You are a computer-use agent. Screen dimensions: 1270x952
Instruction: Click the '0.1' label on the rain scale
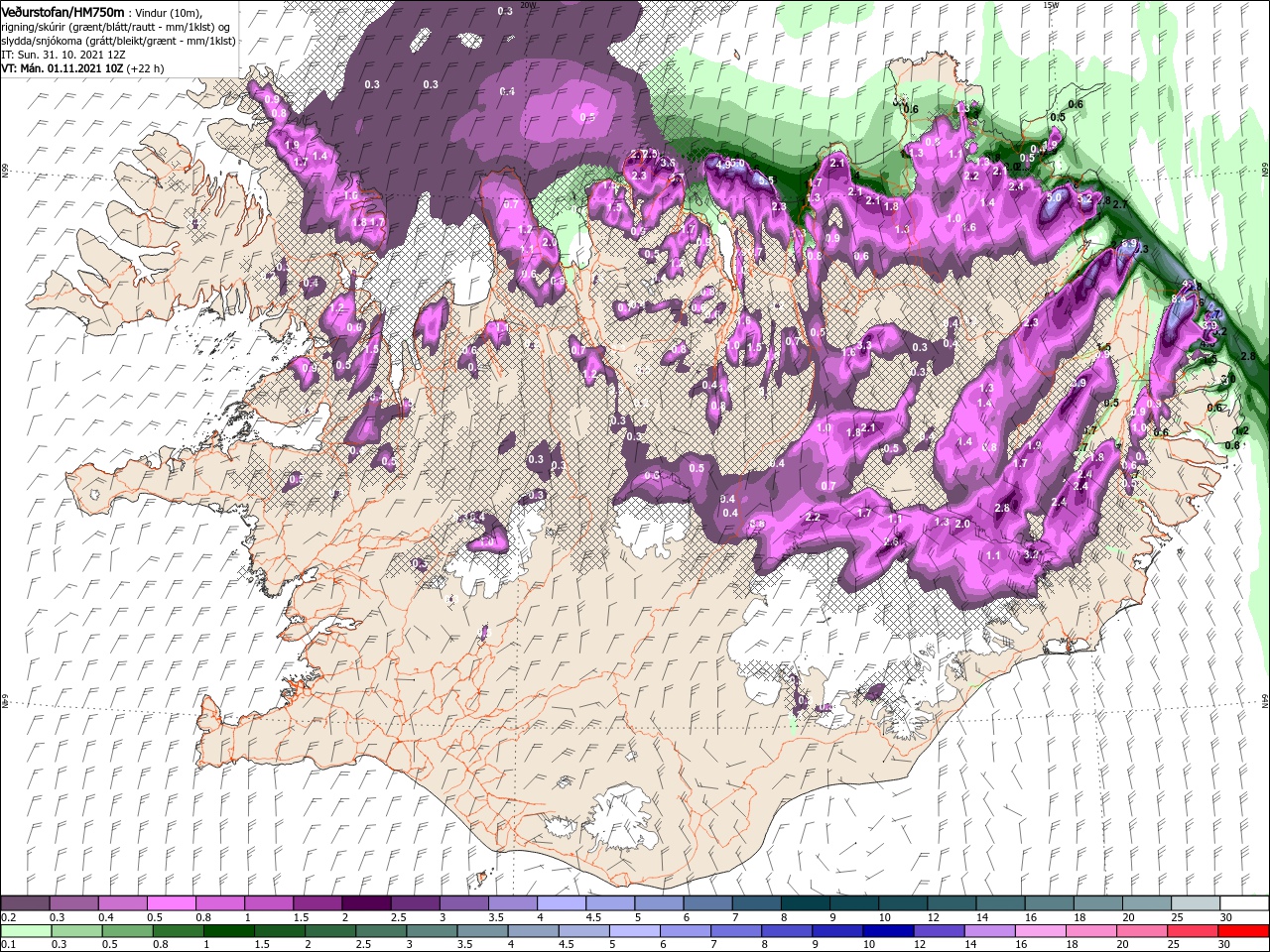point(8,945)
